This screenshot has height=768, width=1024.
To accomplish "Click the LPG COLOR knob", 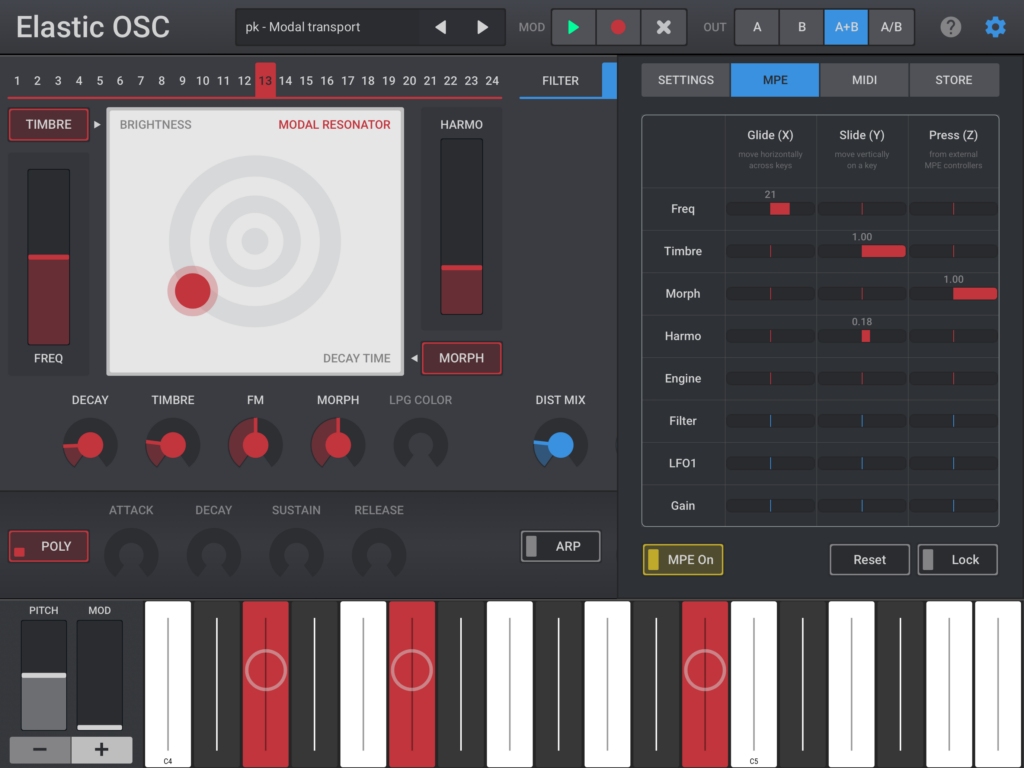I will coord(421,445).
